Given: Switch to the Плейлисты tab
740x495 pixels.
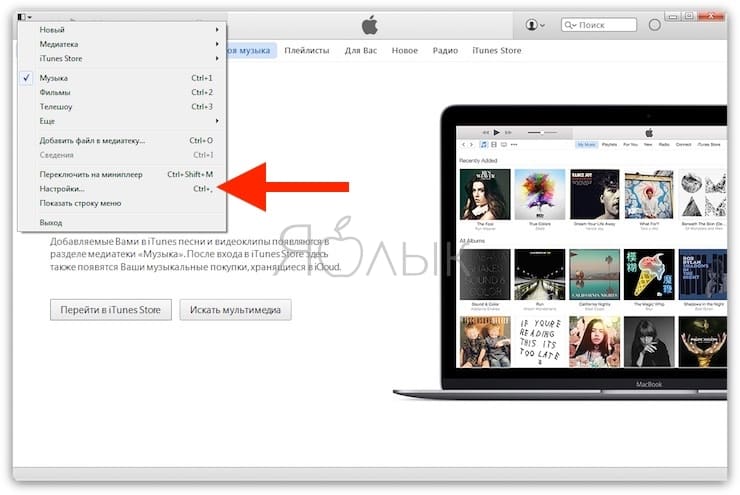Looking at the screenshot, I should 307,50.
